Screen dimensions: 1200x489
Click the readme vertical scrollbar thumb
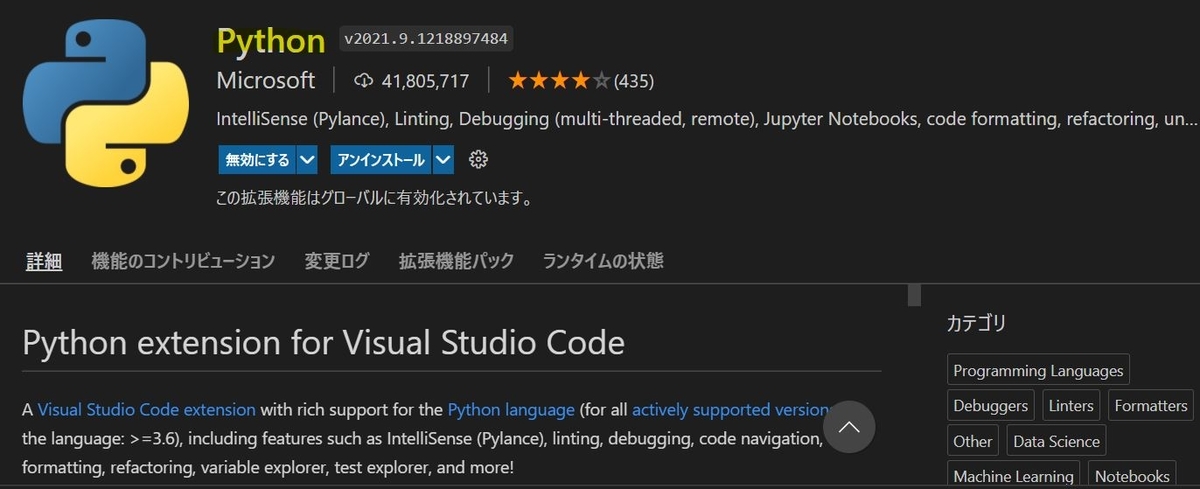point(914,294)
